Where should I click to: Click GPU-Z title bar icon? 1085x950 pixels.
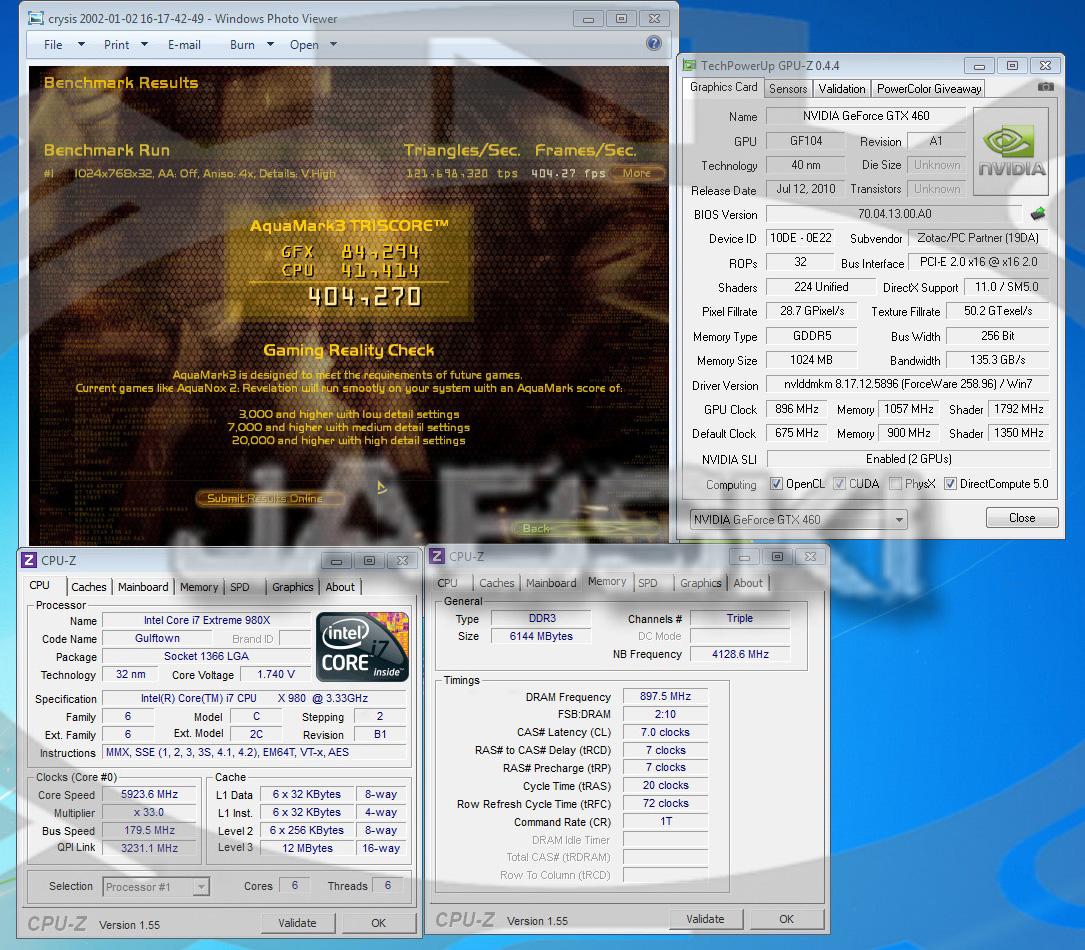click(x=689, y=65)
